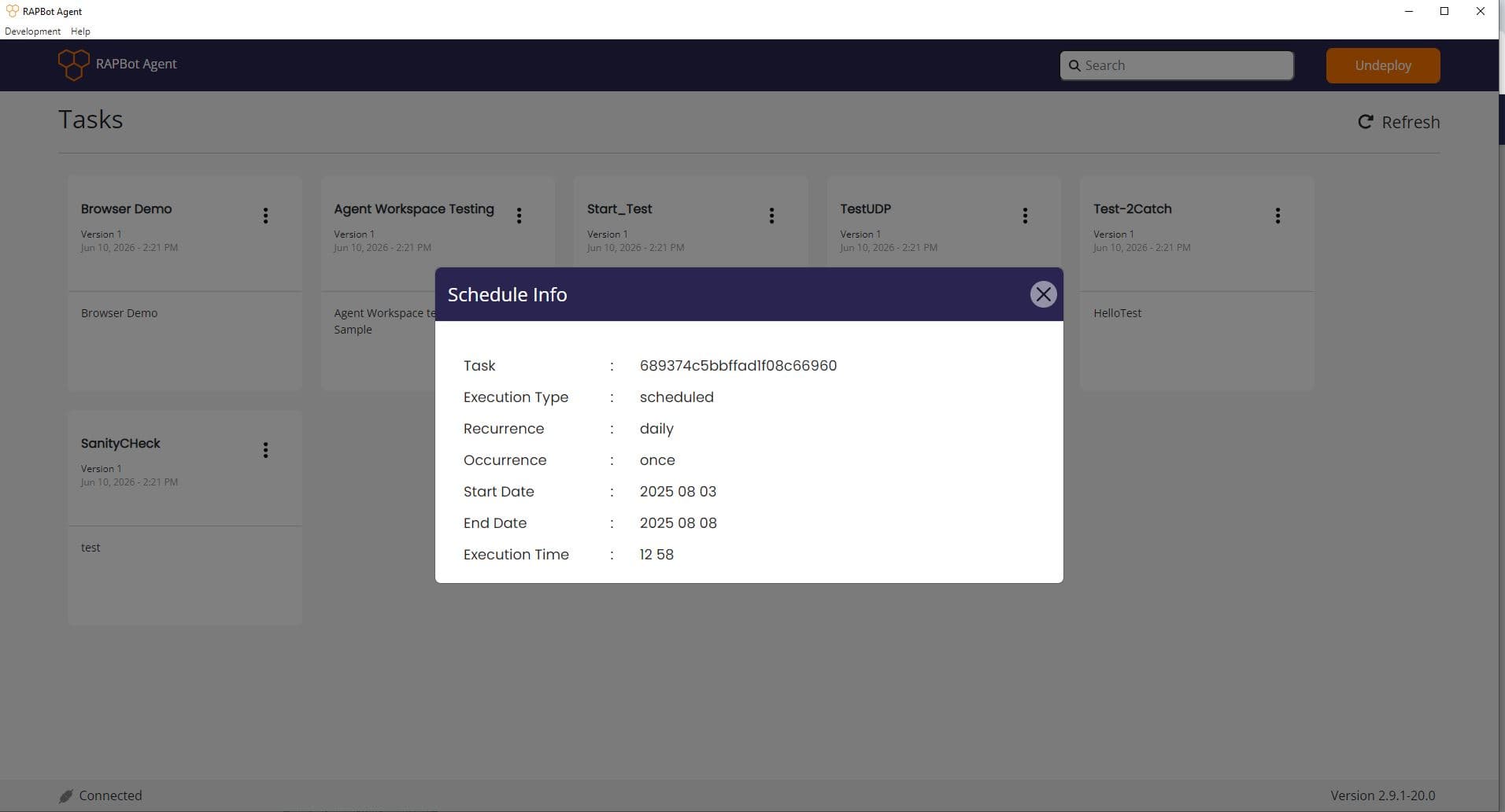1505x812 pixels.
Task: Click the Execution Time label
Action: [x=516, y=555]
